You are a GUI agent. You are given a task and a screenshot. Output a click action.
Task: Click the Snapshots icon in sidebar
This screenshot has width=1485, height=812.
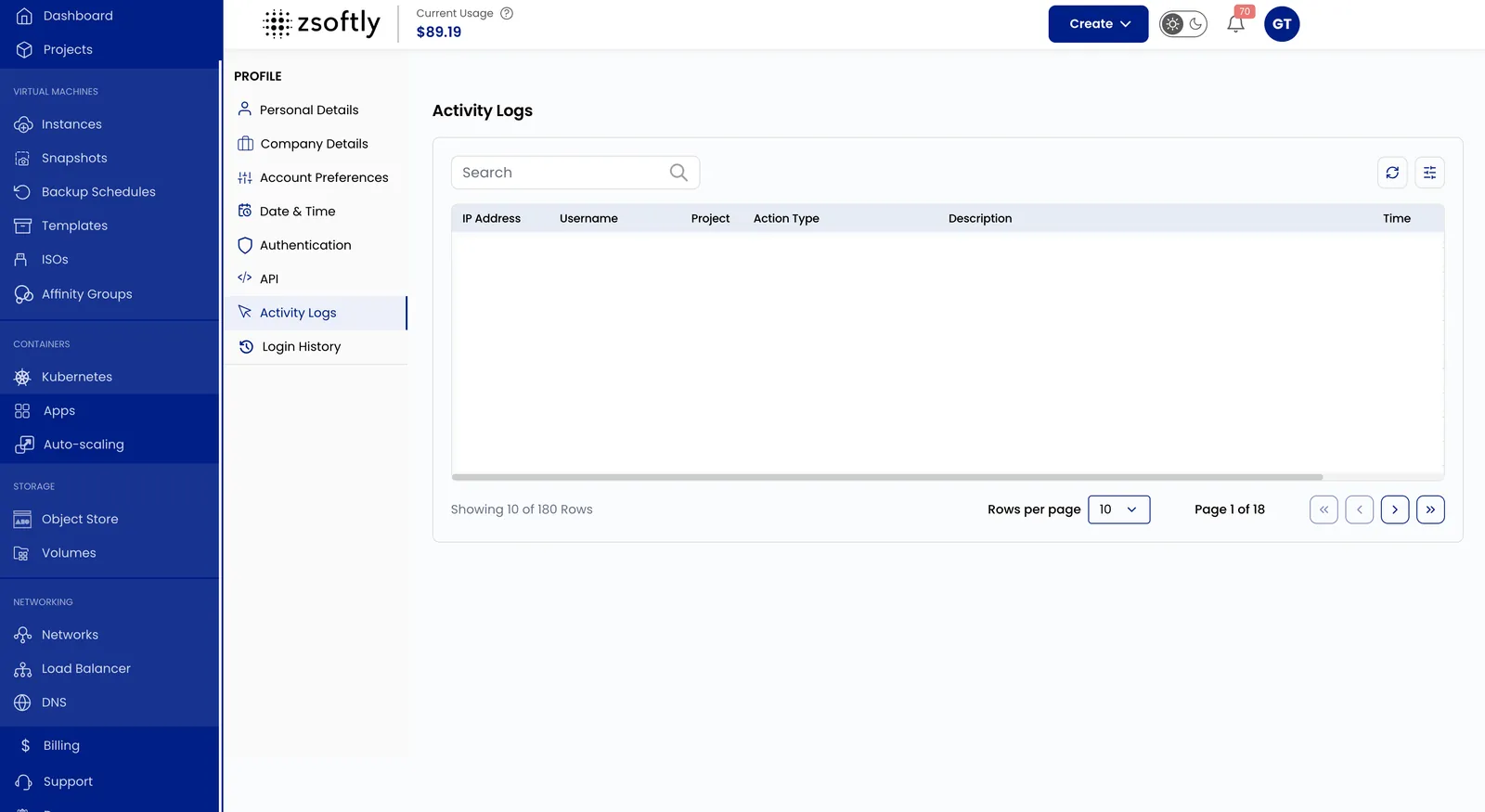(x=22, y=158)
